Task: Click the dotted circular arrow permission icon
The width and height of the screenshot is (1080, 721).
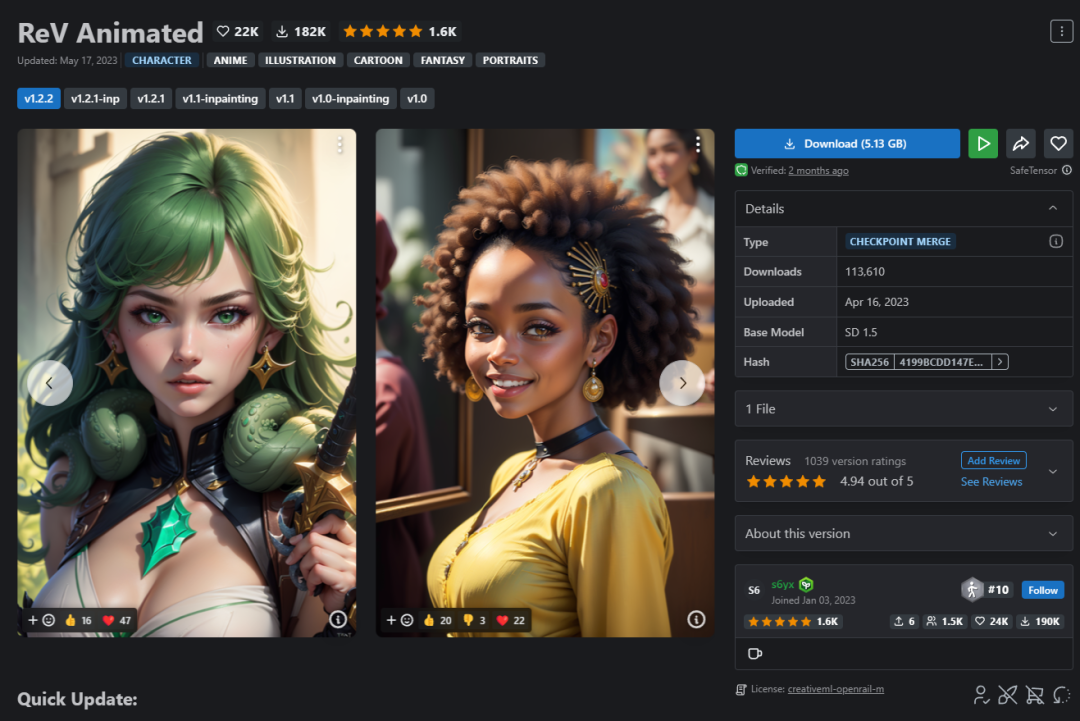Action: tap(1061, 695)
